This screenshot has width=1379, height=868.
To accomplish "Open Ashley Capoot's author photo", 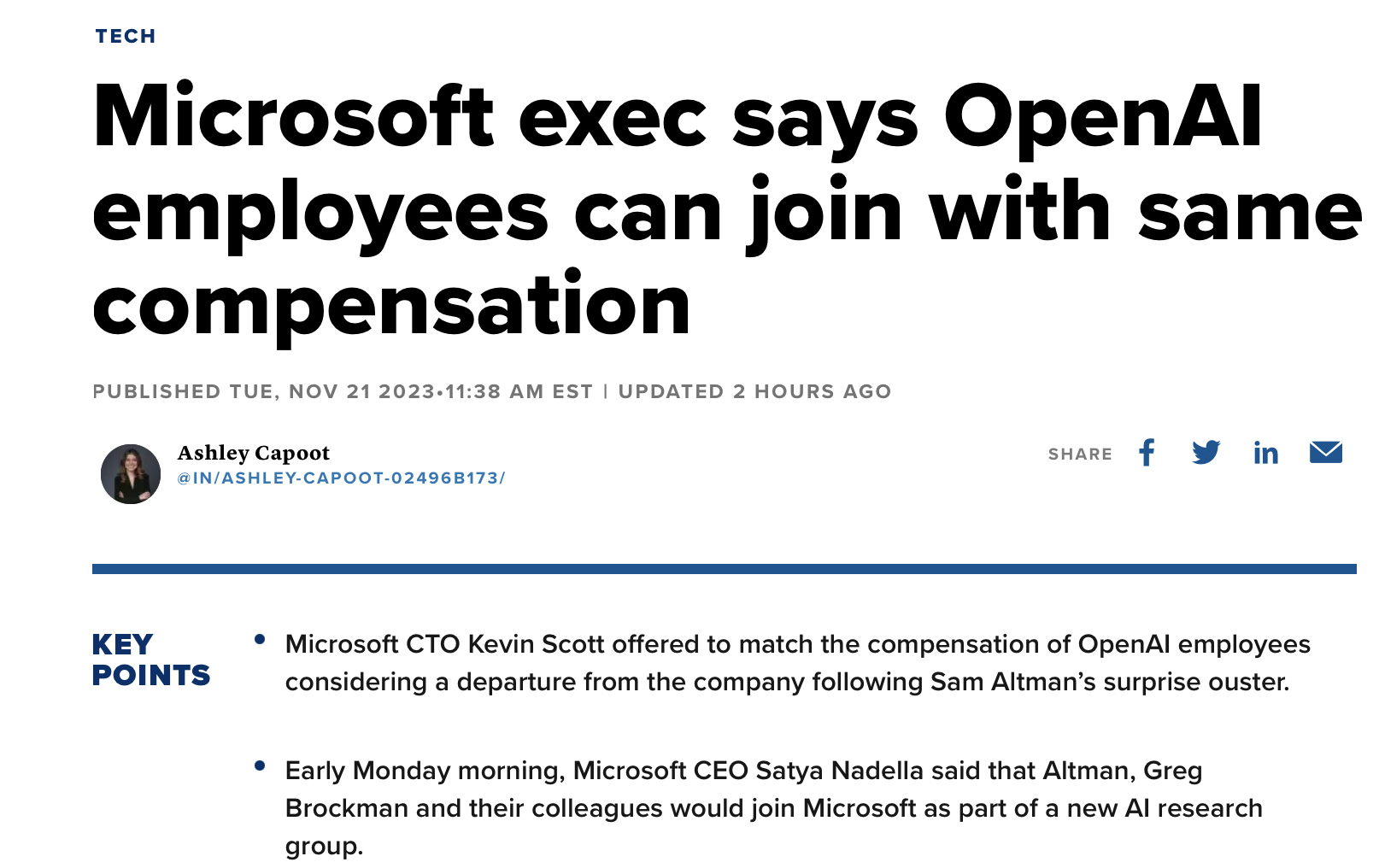I will coord(131,473).
